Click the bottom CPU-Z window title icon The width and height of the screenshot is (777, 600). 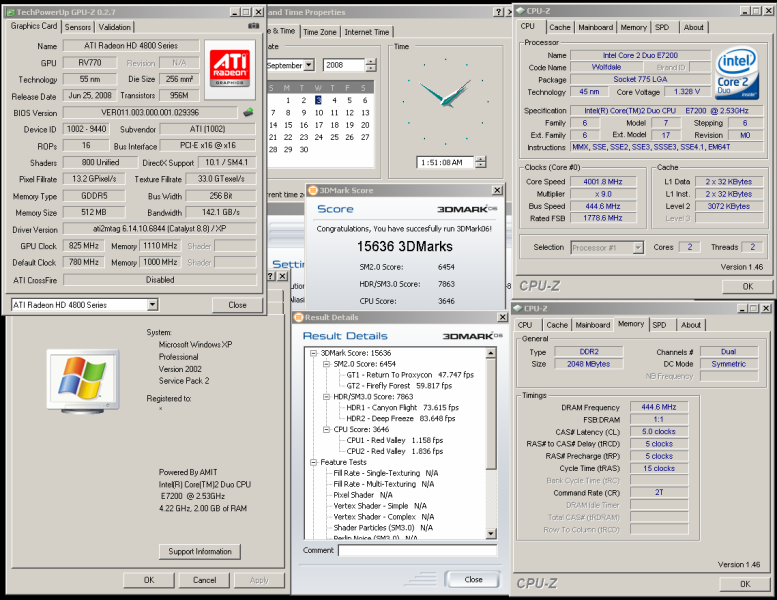[x=518, y=308]
